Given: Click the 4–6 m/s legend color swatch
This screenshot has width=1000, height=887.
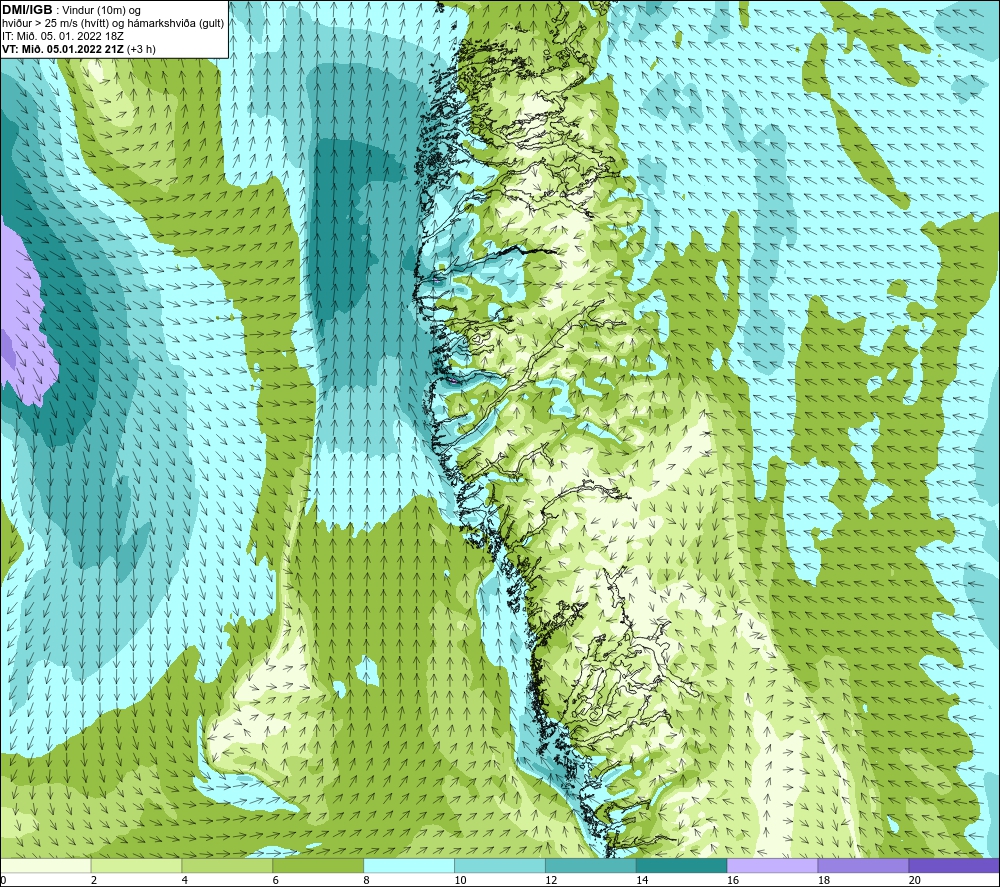Looking at the screenshot, I should (x=227, y=866).
